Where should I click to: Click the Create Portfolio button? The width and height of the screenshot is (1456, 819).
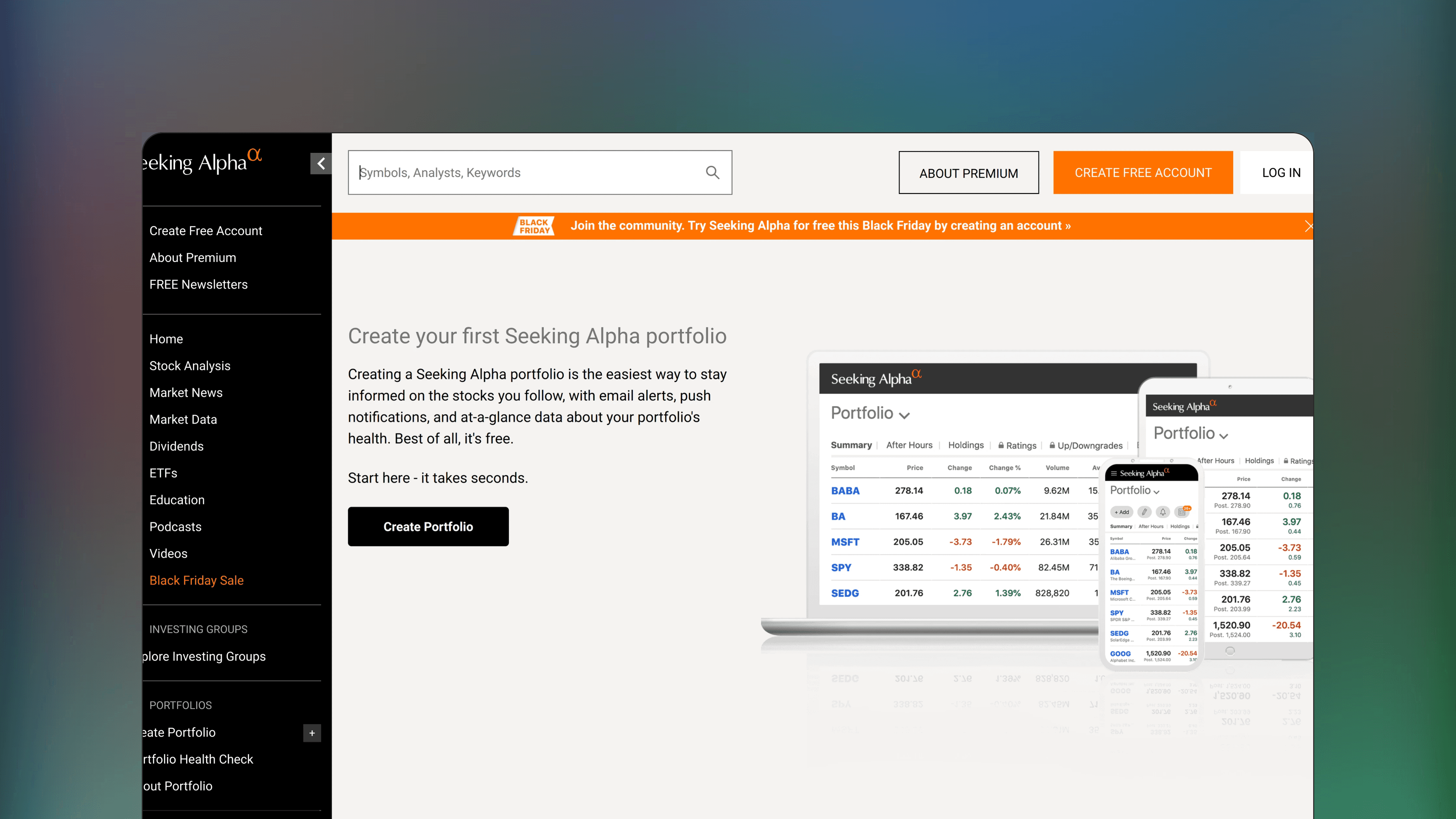(428, 526)
